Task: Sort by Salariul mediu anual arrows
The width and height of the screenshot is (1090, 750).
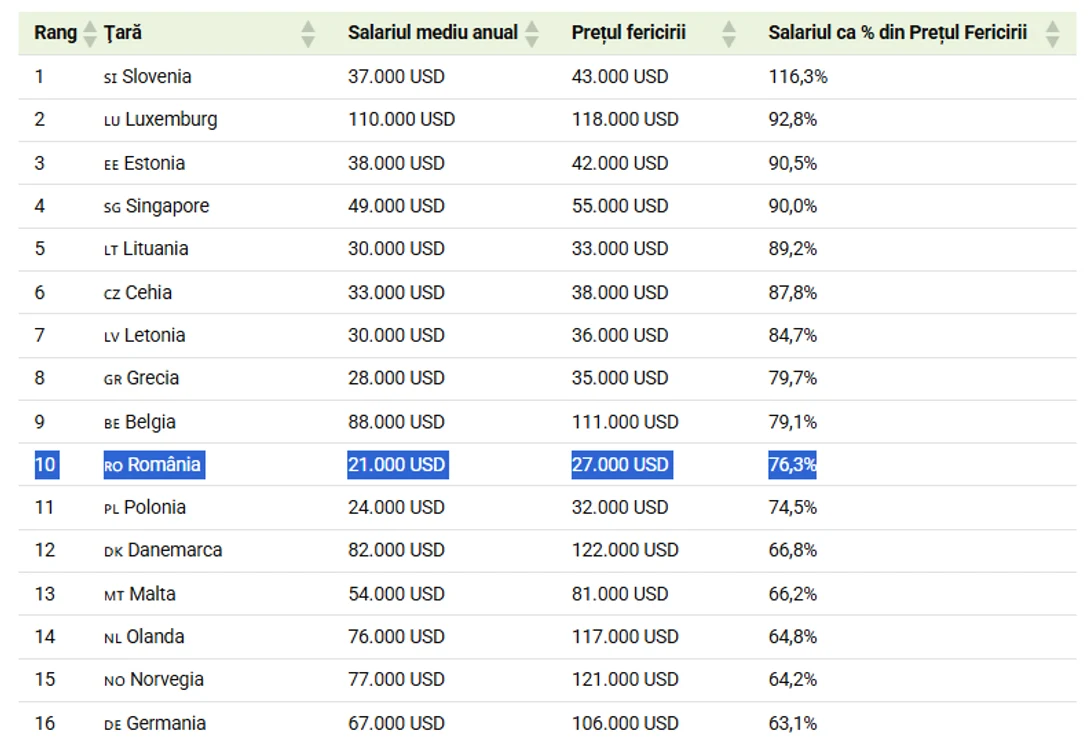Action: (532, 33)
